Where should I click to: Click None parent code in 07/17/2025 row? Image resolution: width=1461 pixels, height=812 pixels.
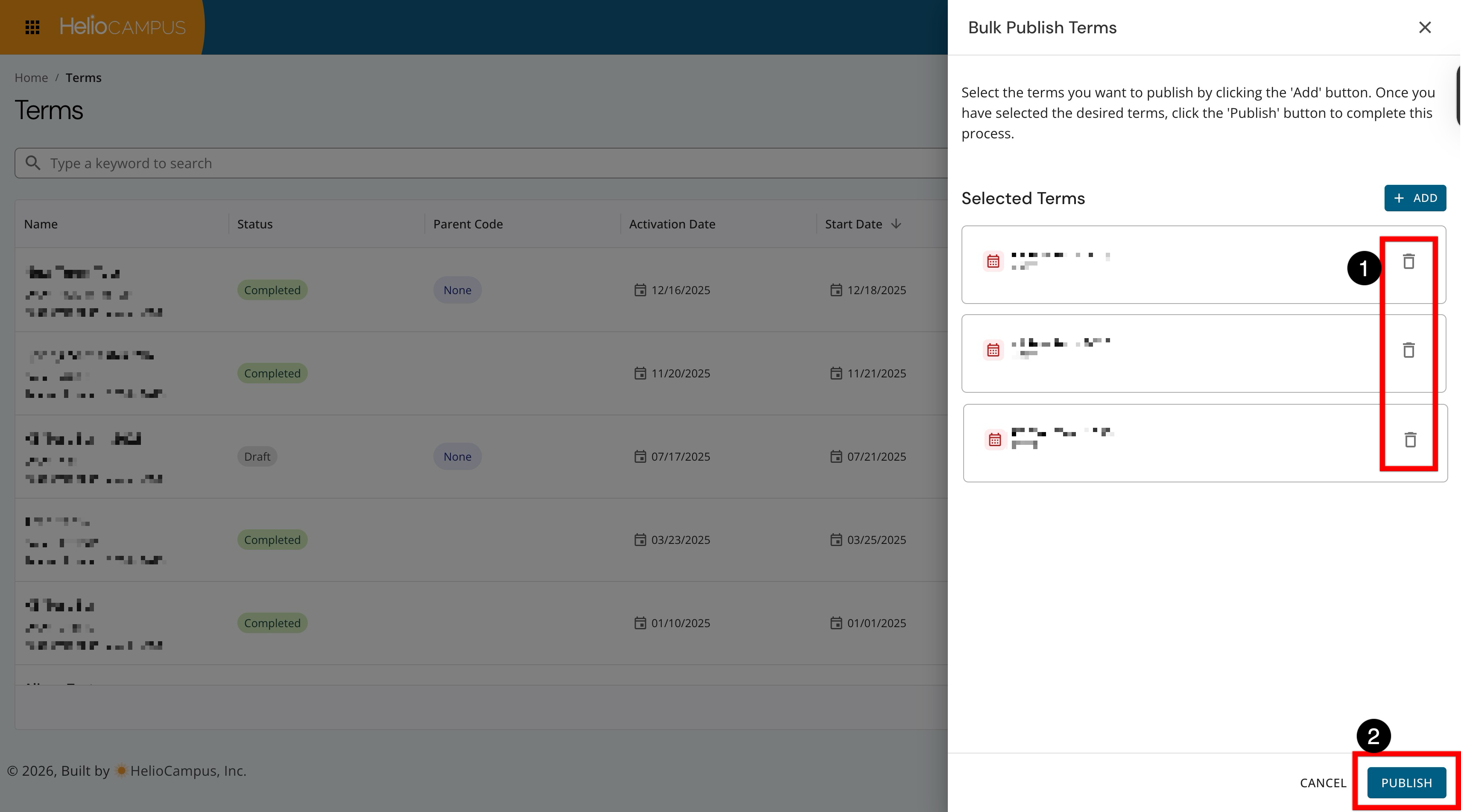click(457, 456)
